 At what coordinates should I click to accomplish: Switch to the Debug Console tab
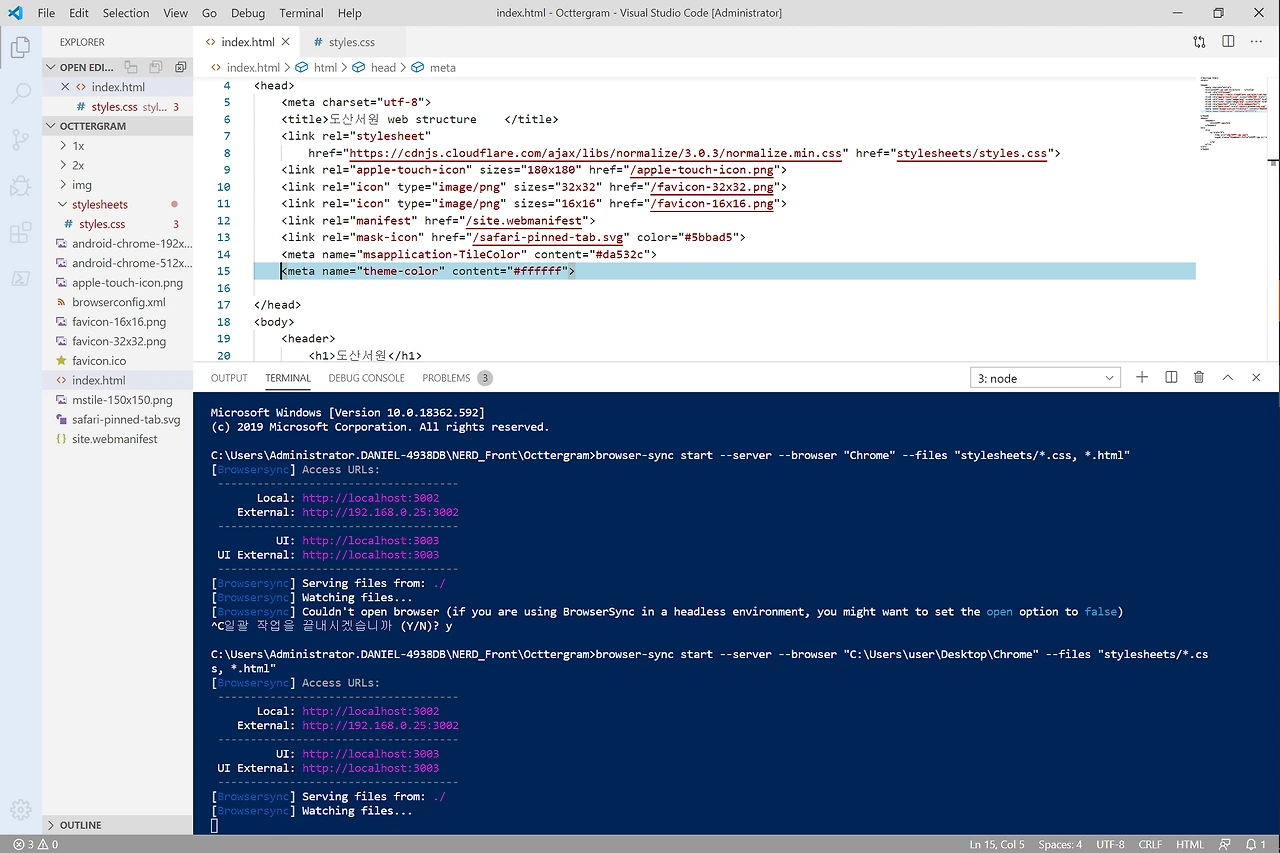[366, 378]
